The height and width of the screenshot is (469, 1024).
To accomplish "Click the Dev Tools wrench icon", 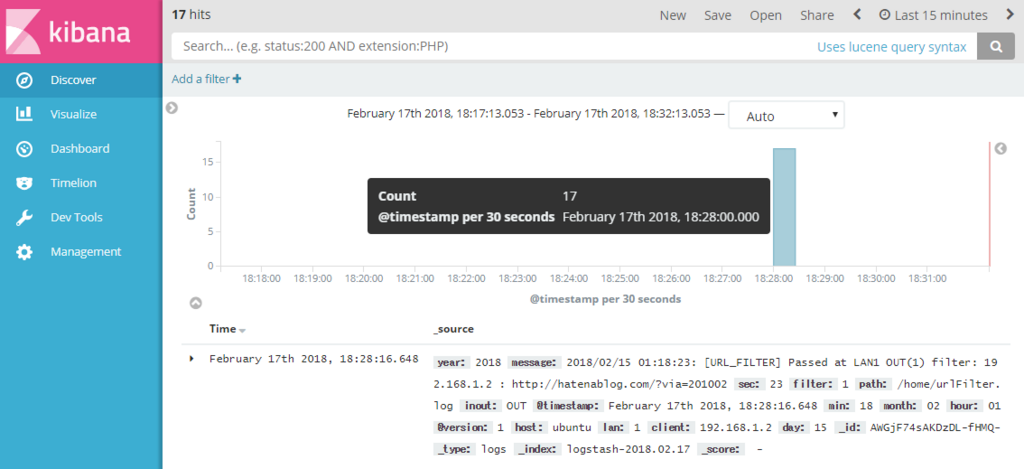I will coord(24,218).
